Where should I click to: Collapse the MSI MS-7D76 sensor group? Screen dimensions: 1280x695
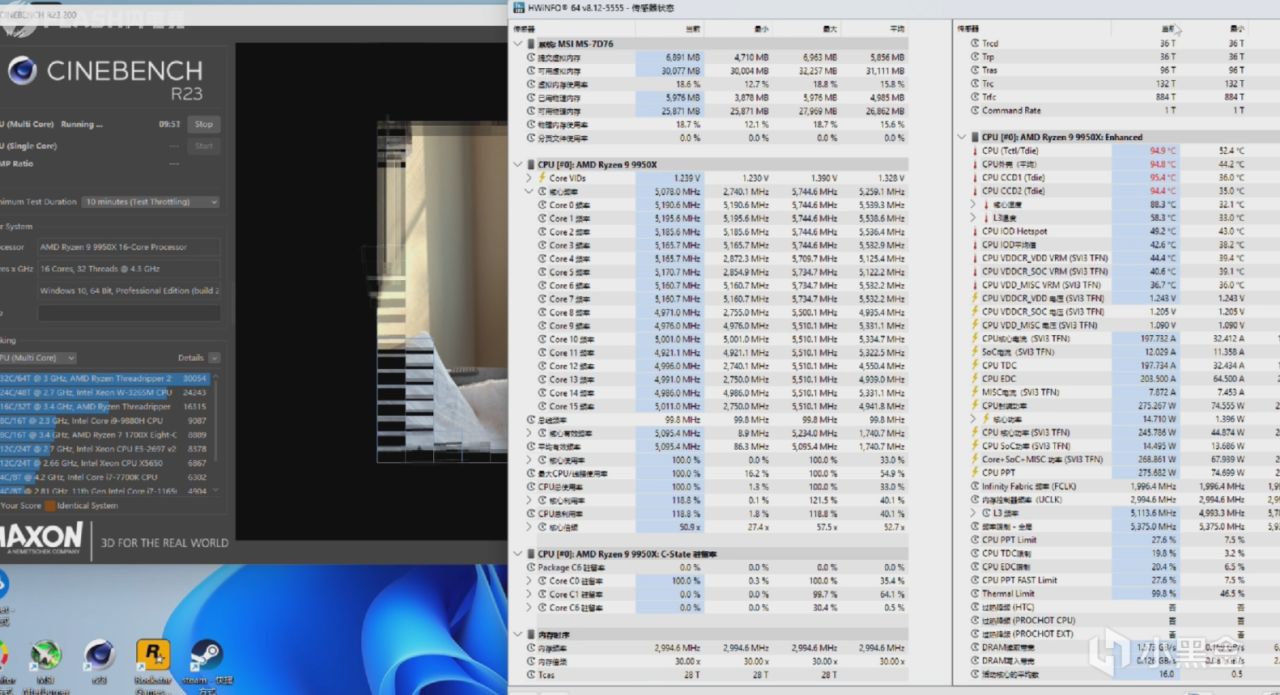point(518,44)
